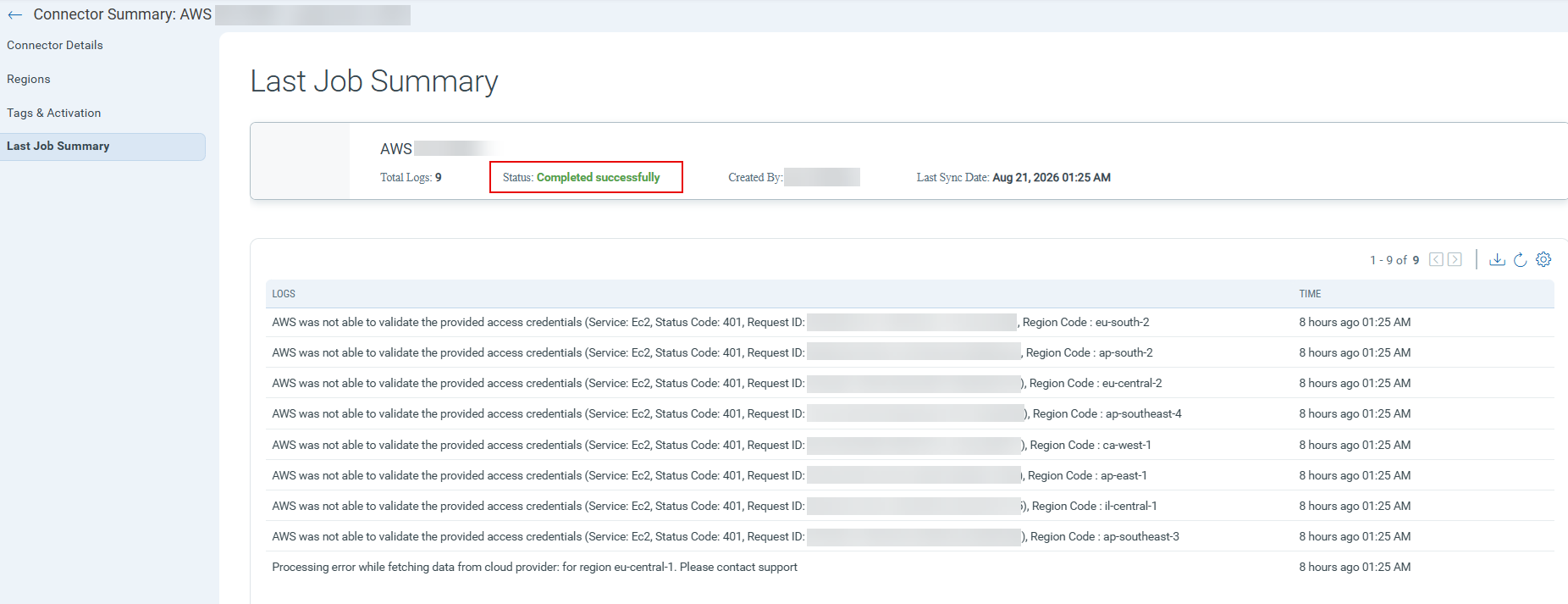1568x604 pixels.
Task: Go to previous logs page
Action: [1436, 259]
